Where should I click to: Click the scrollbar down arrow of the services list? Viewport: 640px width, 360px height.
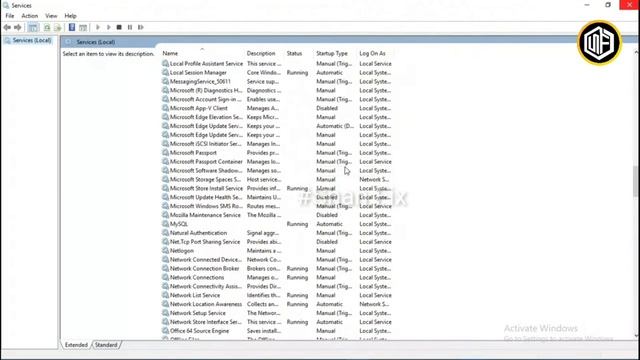pos(636,336)
